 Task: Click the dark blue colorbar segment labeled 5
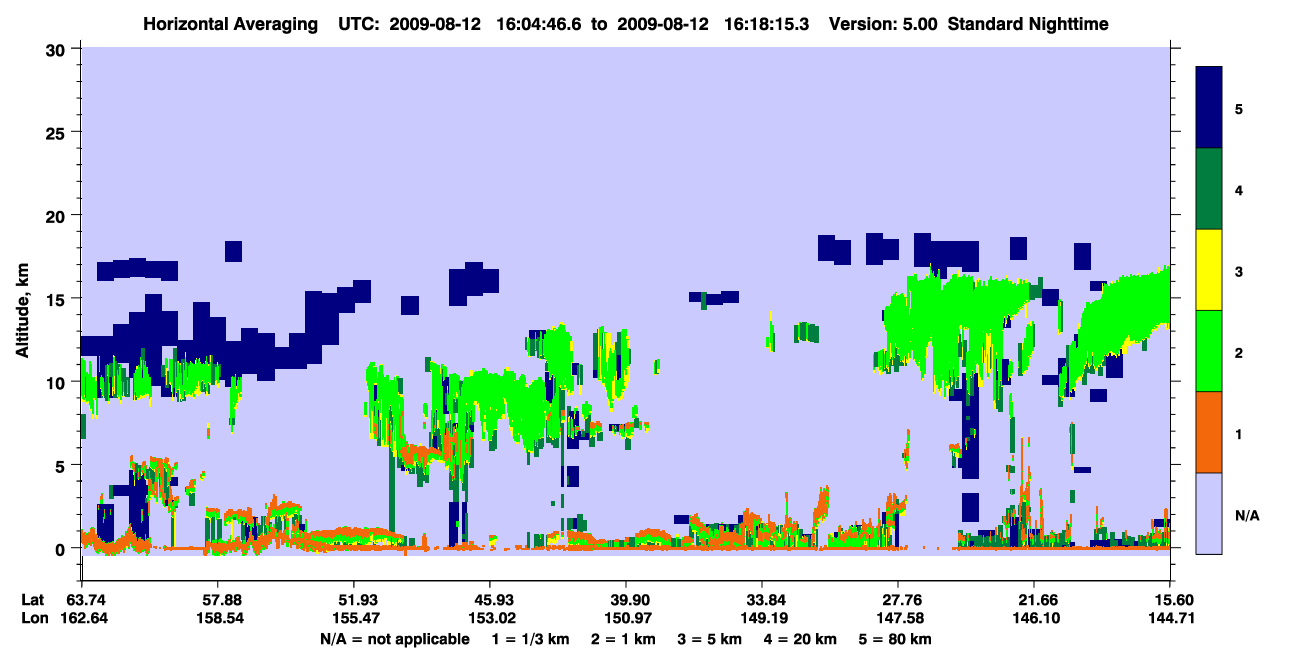click(x=1209, y=107)
